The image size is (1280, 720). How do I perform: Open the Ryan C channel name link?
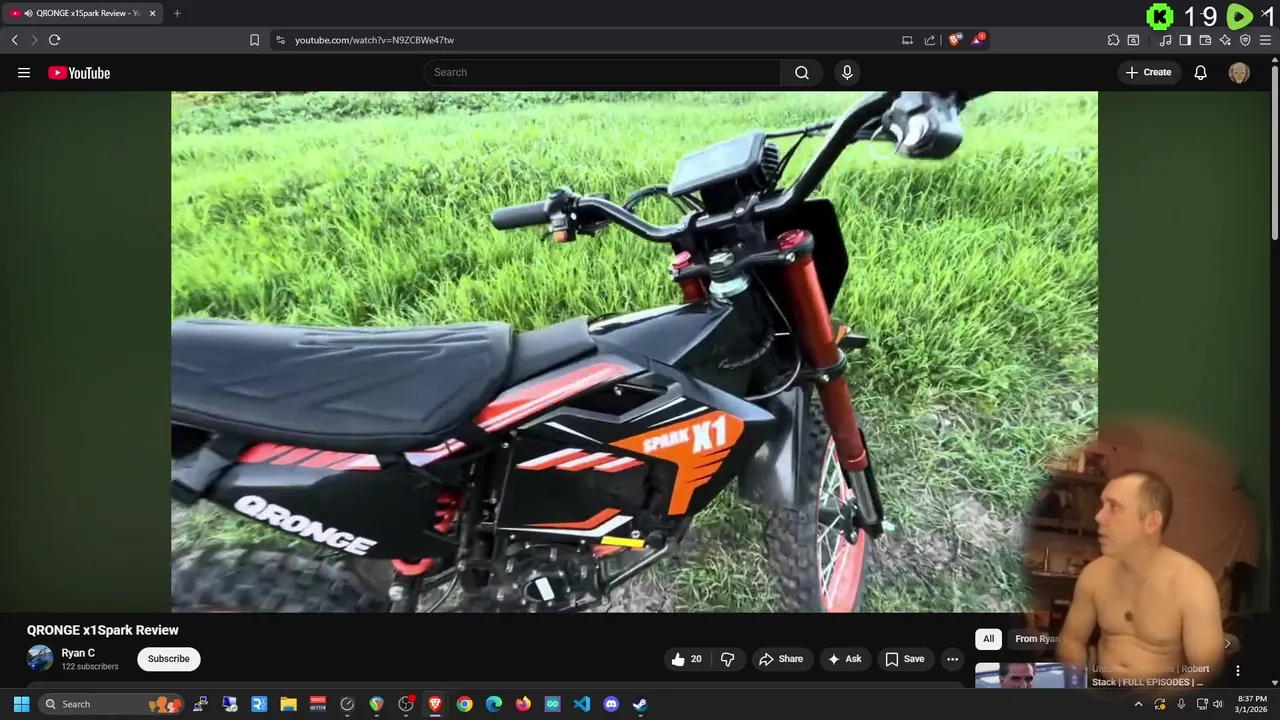[x=78, y=653]
